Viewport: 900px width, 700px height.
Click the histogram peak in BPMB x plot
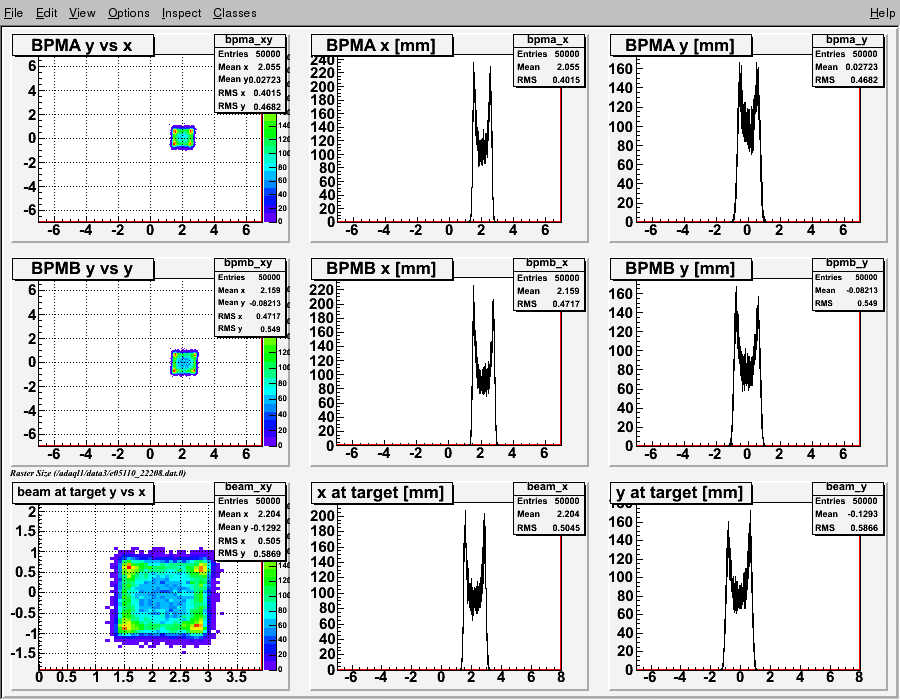point(474,287)
